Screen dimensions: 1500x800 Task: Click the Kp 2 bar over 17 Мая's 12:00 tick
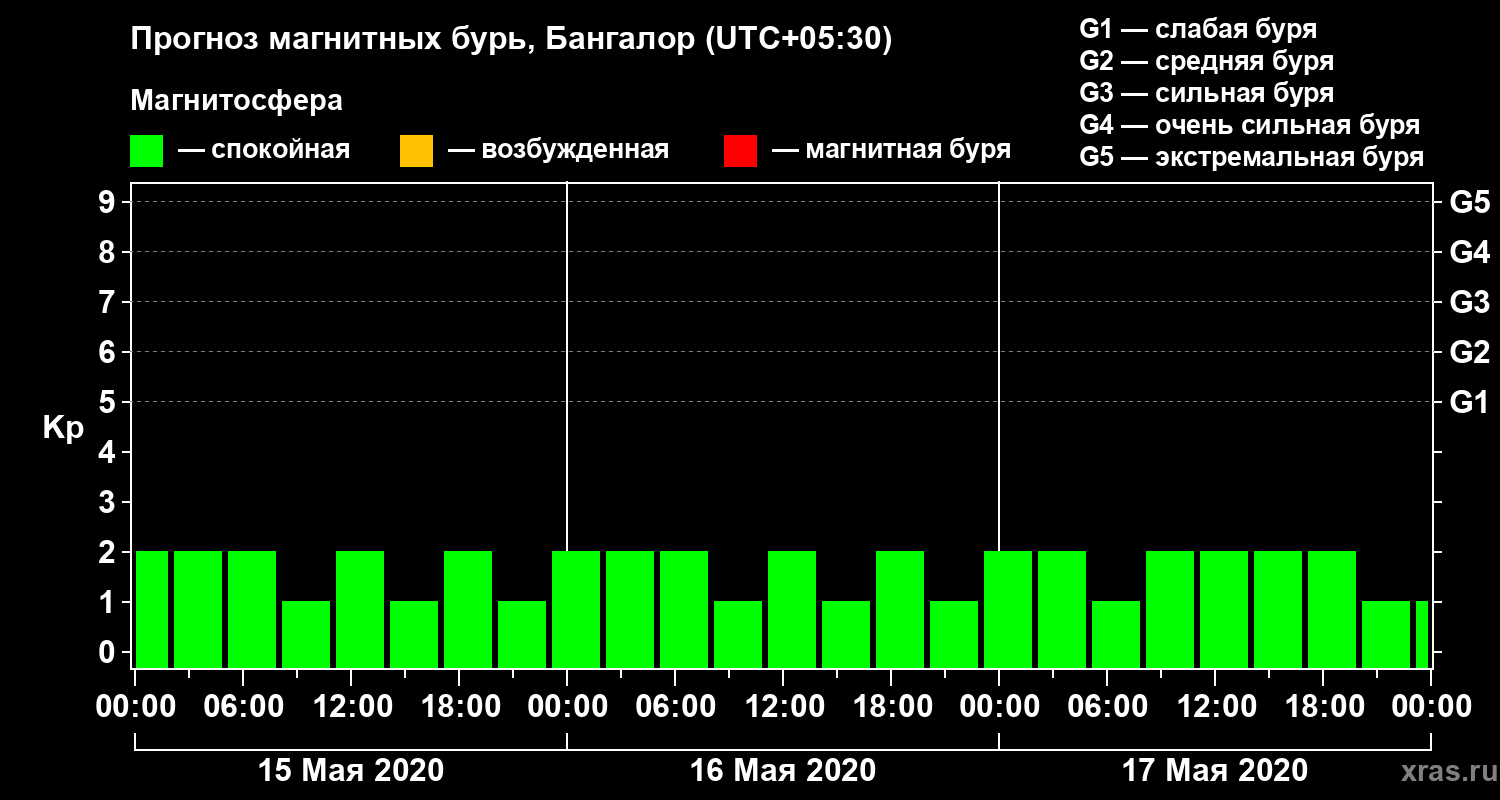(x=1224, y=609)
